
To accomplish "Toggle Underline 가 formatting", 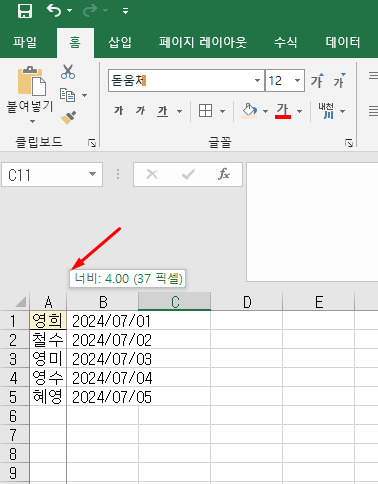I will 163,111.
